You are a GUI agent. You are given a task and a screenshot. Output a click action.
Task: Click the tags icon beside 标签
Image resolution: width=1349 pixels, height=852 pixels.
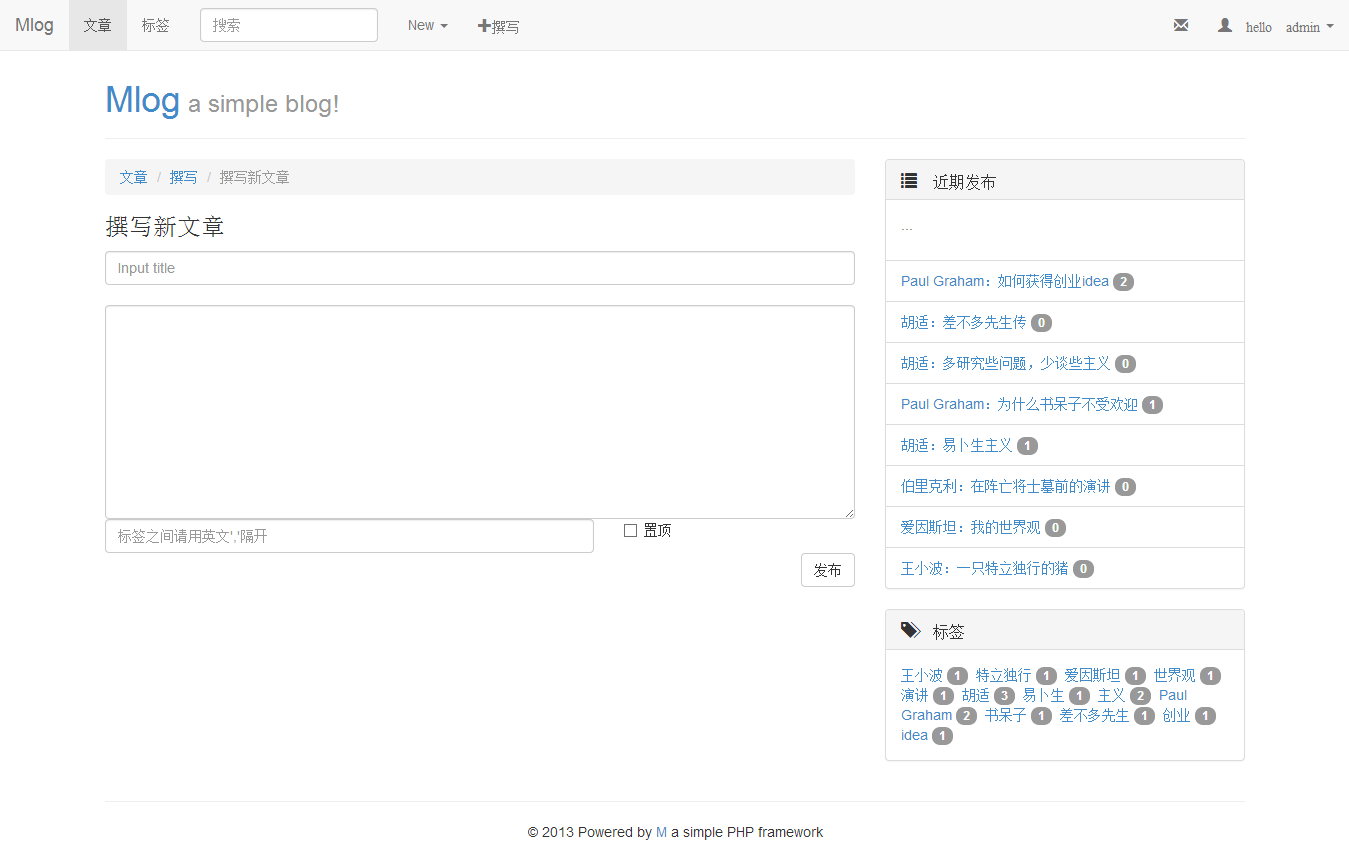coord(910,630)
